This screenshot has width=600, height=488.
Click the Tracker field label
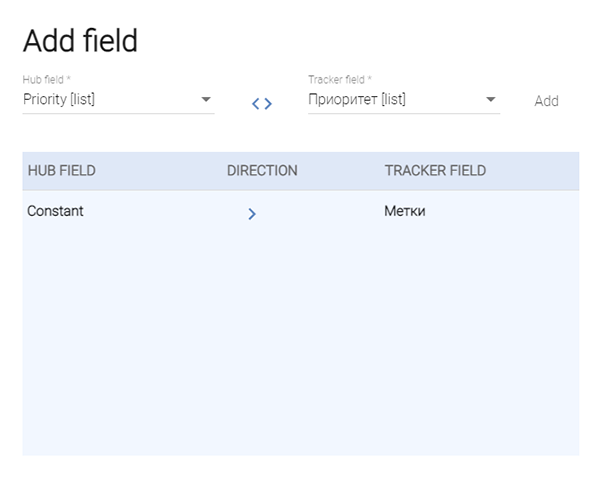[340, 79]
